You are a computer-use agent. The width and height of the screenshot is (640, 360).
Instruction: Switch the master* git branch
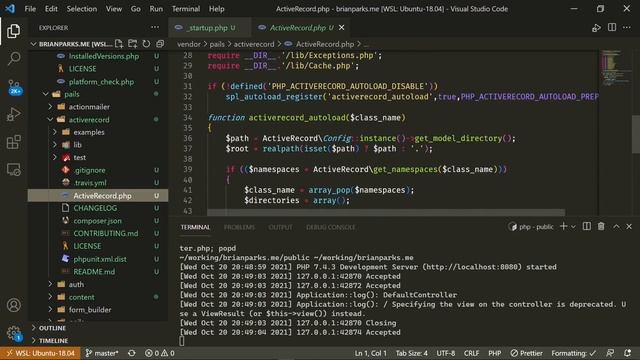(x=102, y=353)
